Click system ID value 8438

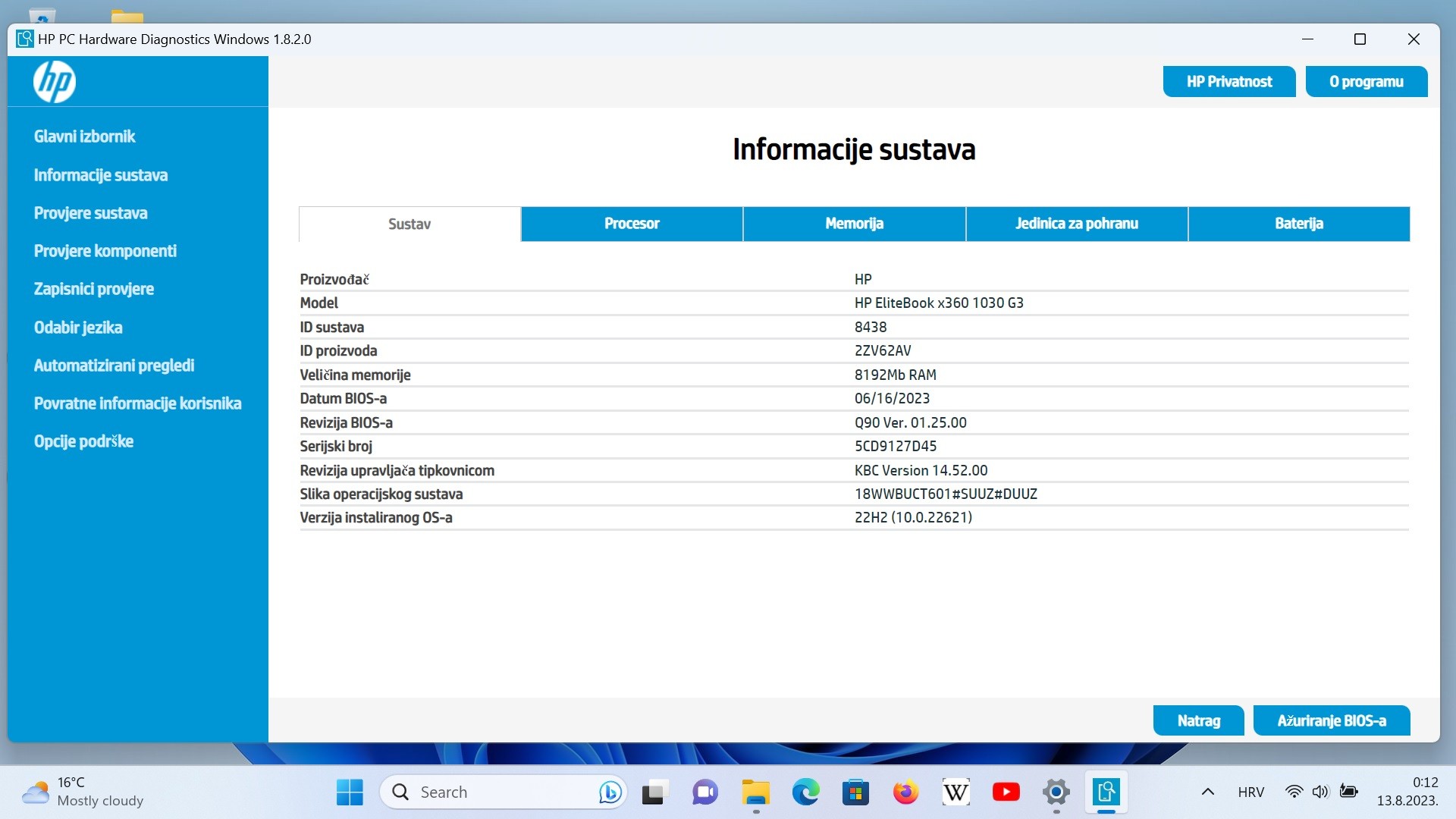871,328
